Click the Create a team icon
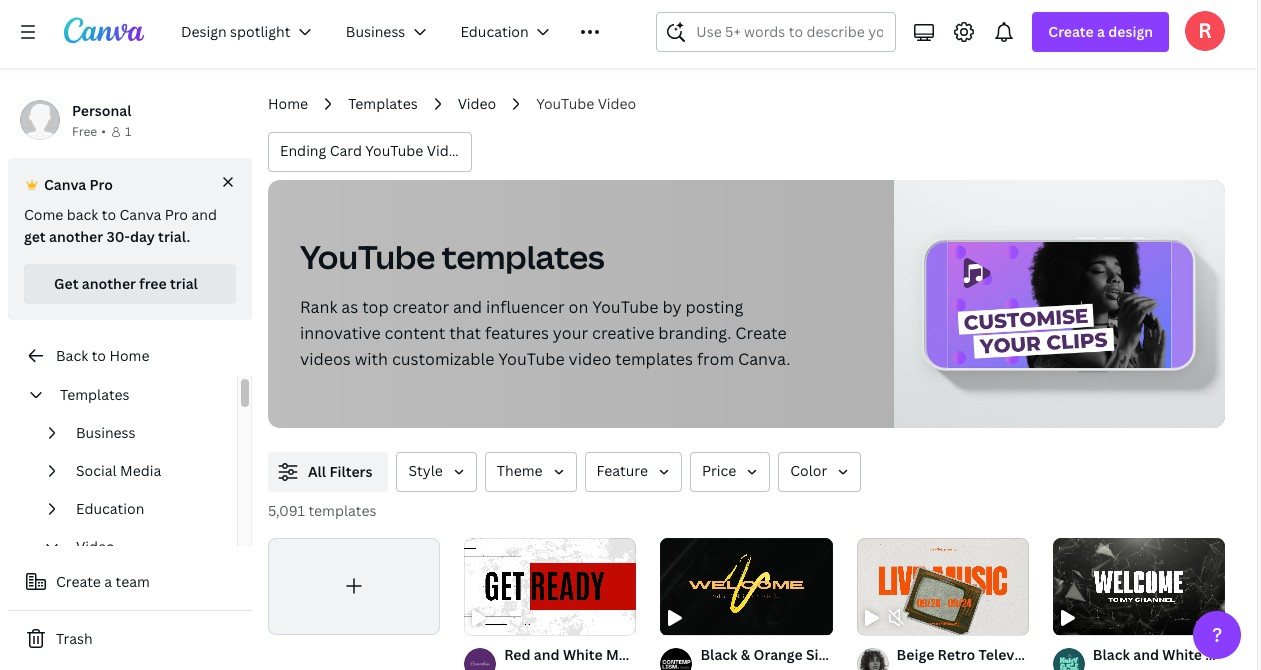The height and width of the screenshot is (670, 1261). click(x=36, y=582)
